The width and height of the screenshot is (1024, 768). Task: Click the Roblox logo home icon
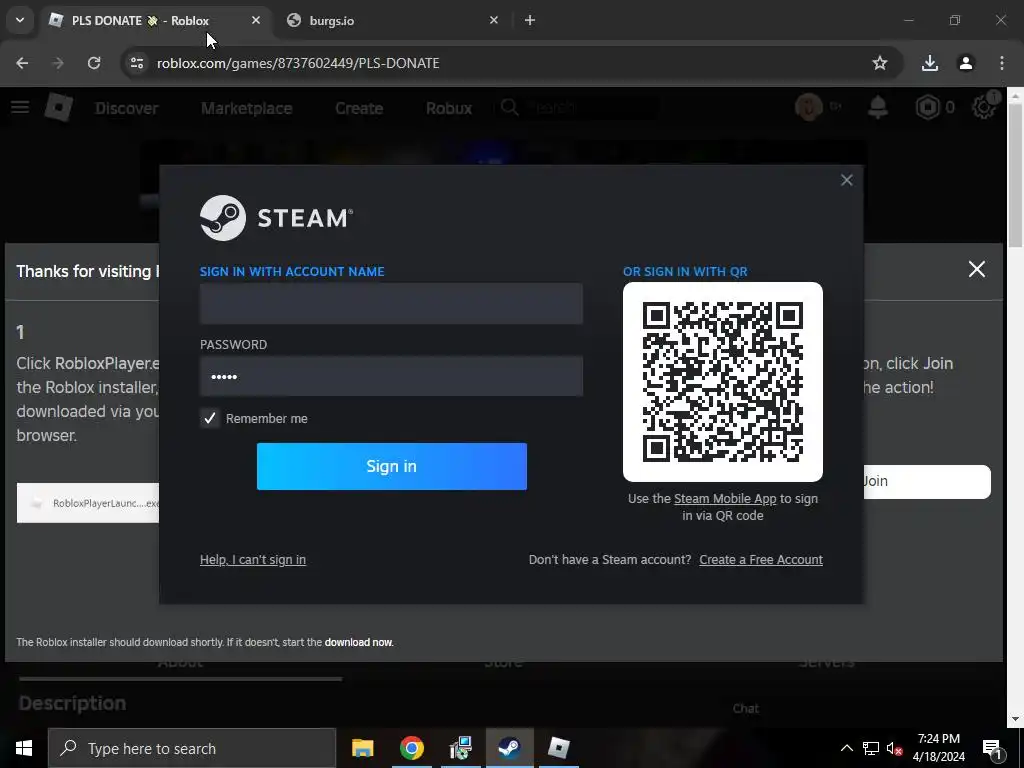(x=59, y=107)
